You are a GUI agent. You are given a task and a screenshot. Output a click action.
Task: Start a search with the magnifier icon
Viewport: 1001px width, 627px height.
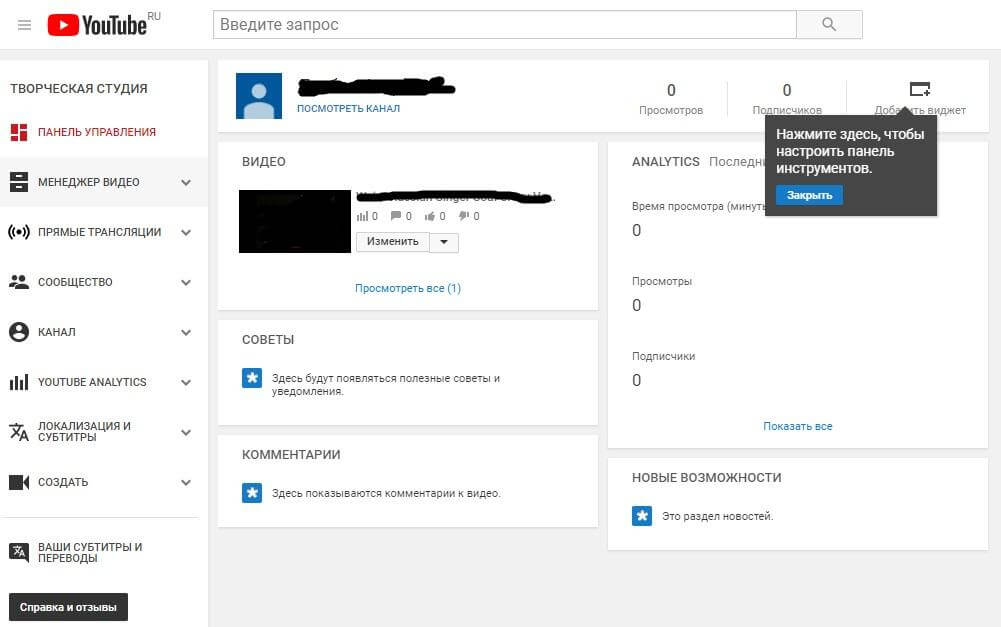click(x=830, y=24)
